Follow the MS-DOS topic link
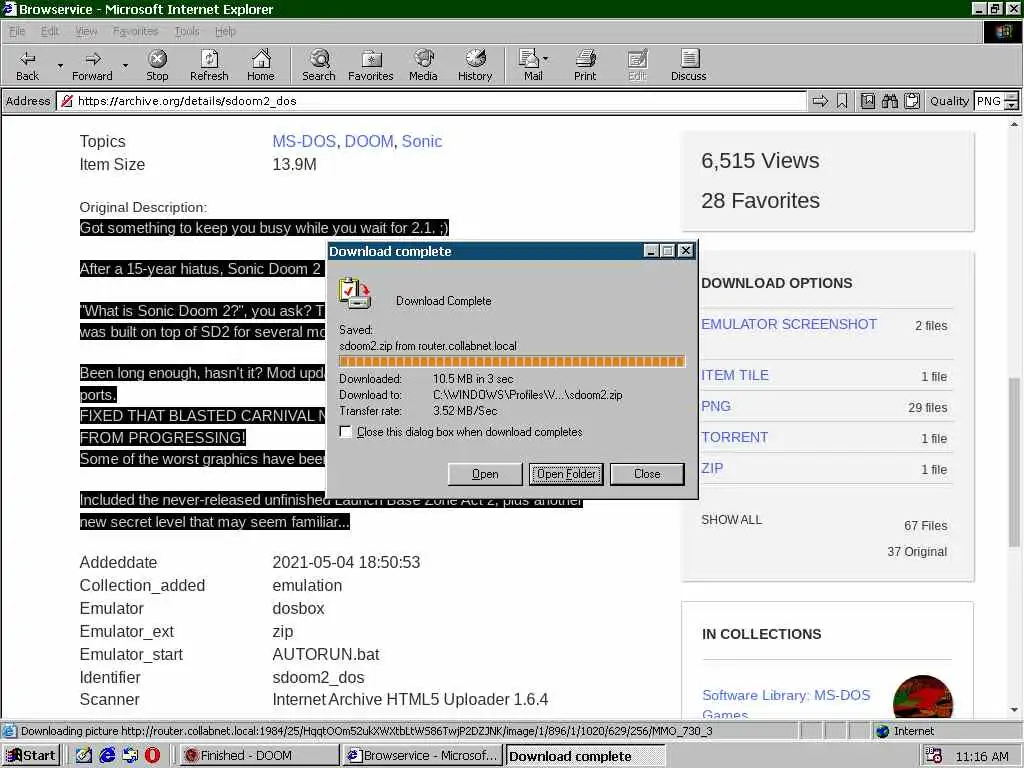The image size is (1024, 768). [304, 141]
